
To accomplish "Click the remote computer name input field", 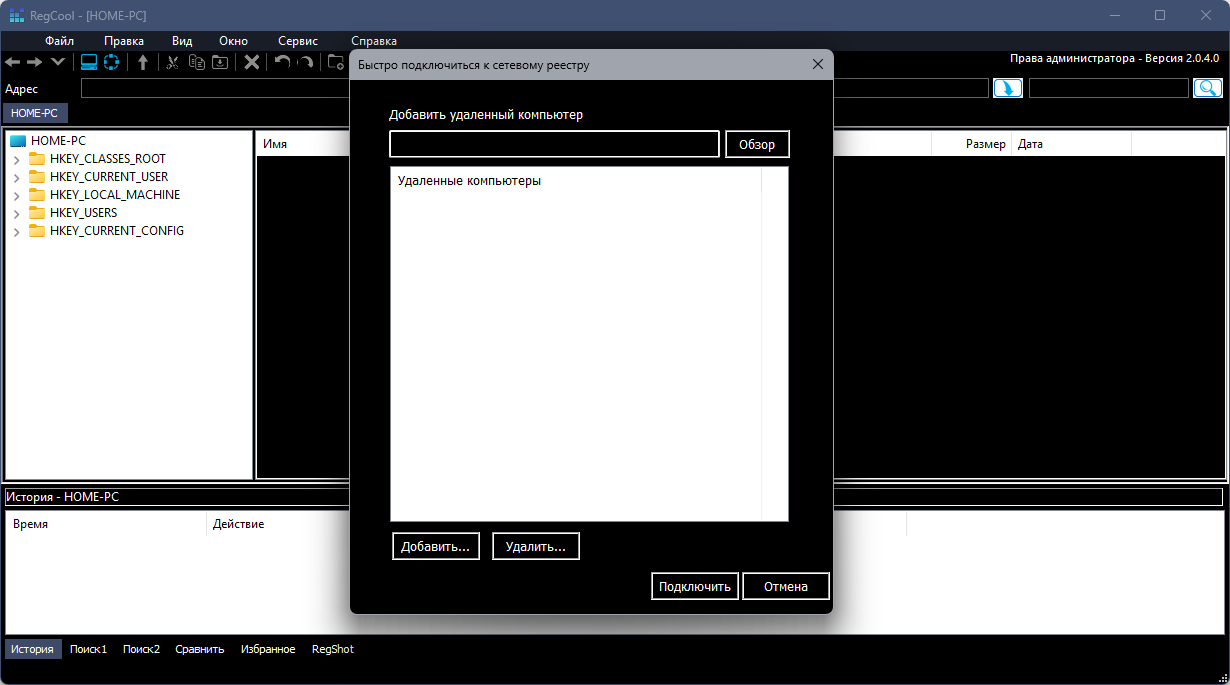I will tap(554, 144).
